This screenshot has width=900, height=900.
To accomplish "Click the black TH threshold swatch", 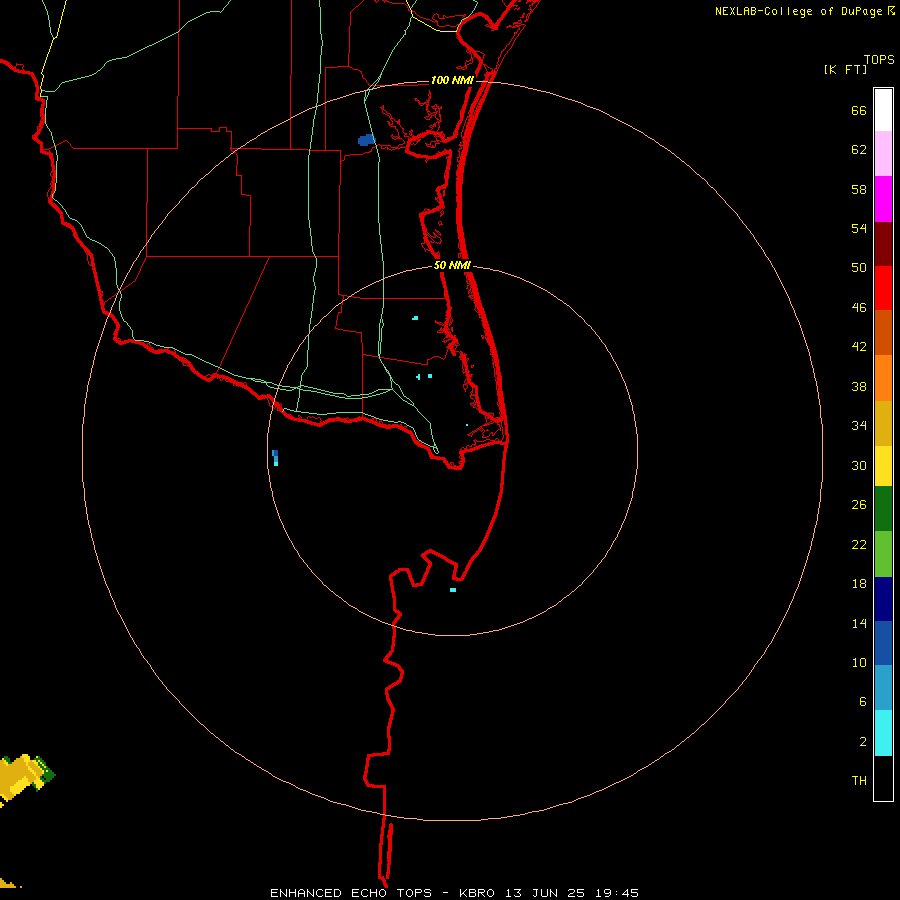I will click(883, 778).
